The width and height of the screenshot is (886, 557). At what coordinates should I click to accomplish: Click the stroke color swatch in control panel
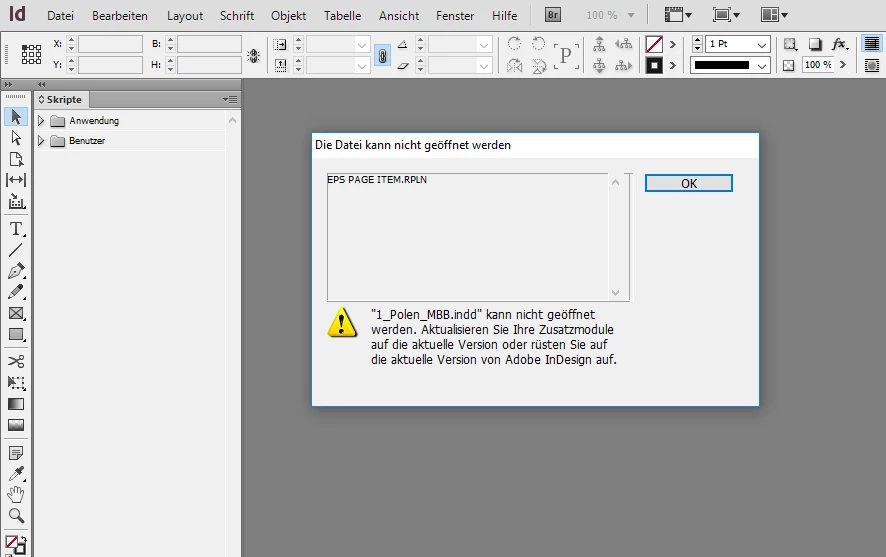(x=654, y=66)
